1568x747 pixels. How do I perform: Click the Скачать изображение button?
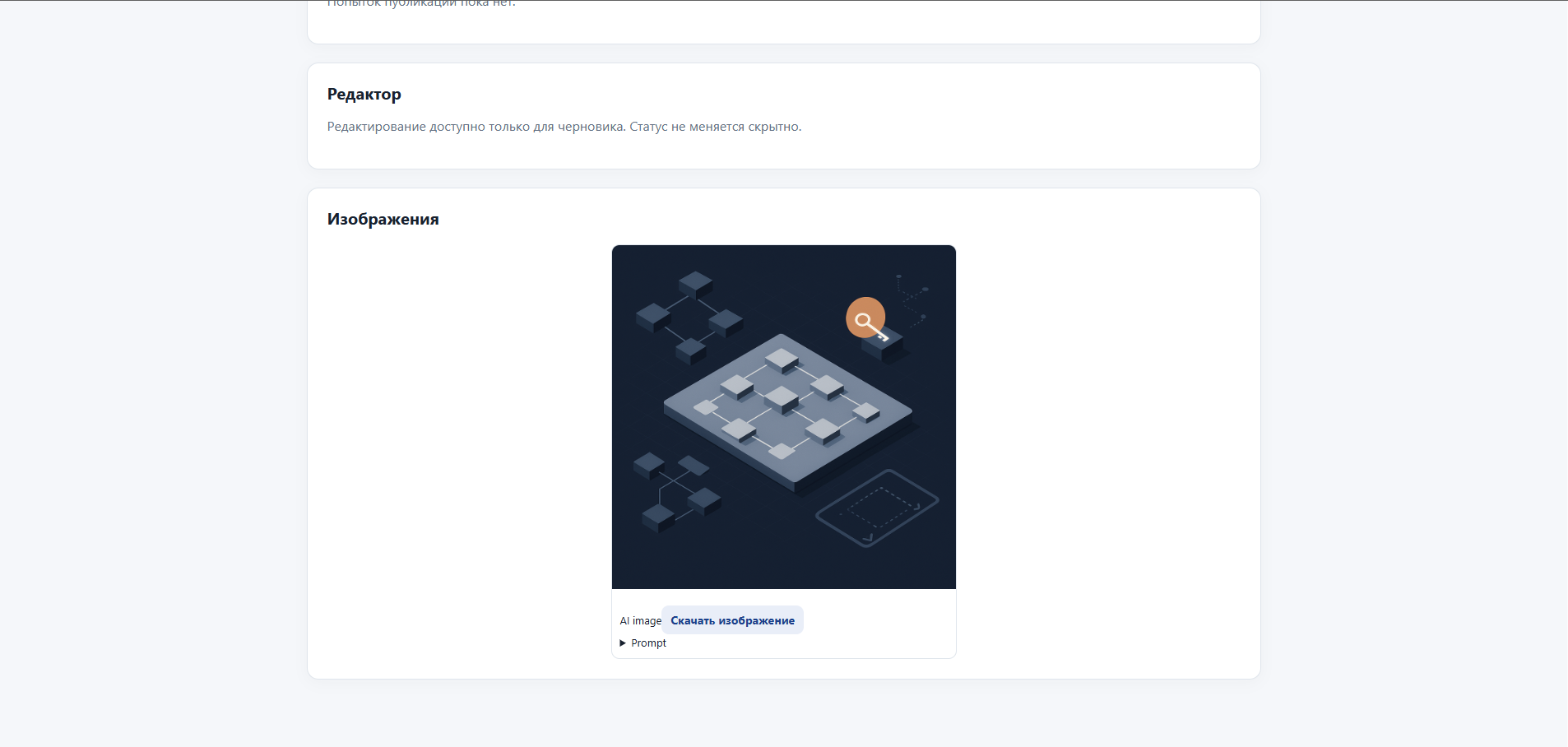click(x=732, y=620)
